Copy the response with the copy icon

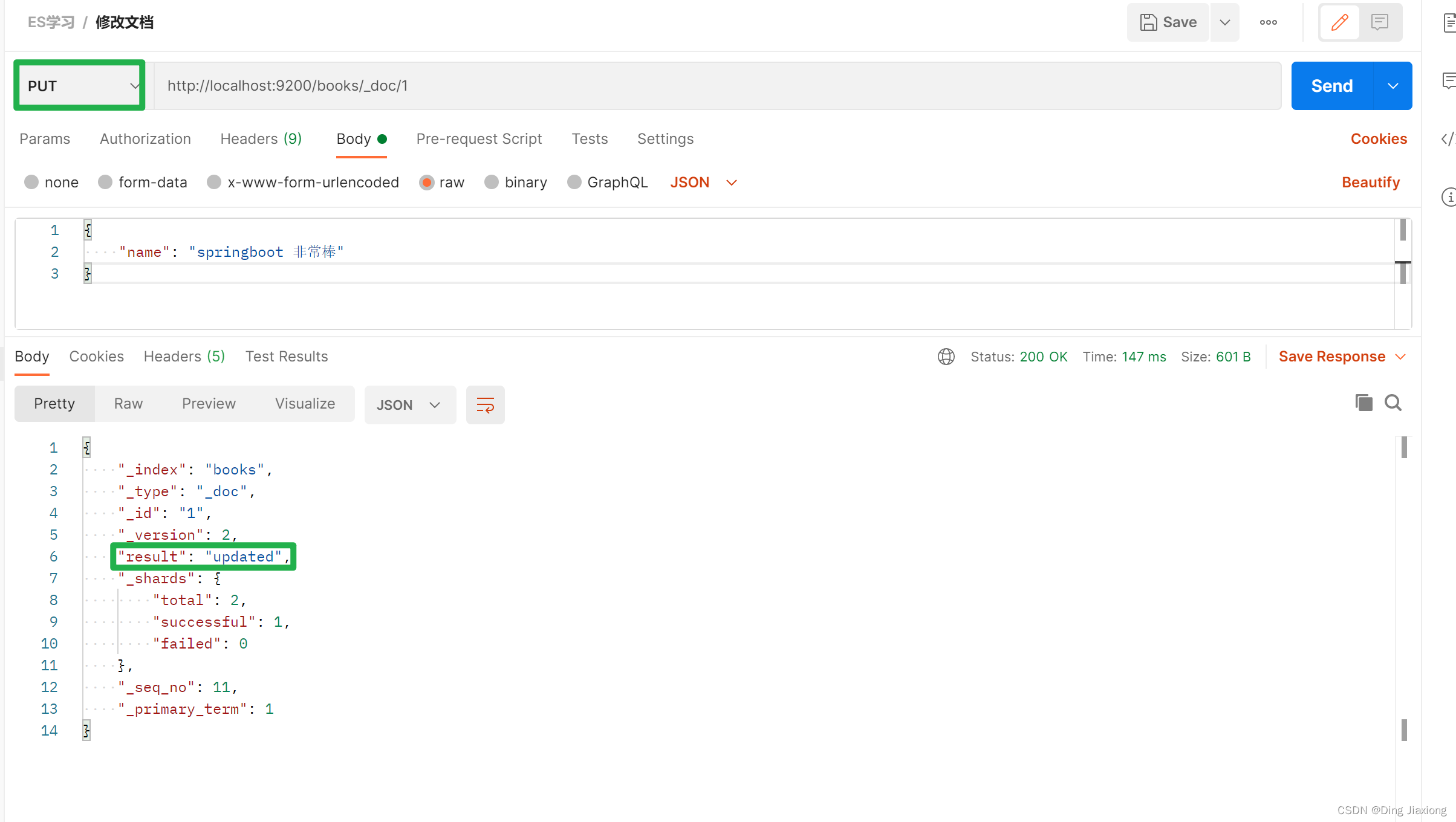click(x=1363, y=403)
